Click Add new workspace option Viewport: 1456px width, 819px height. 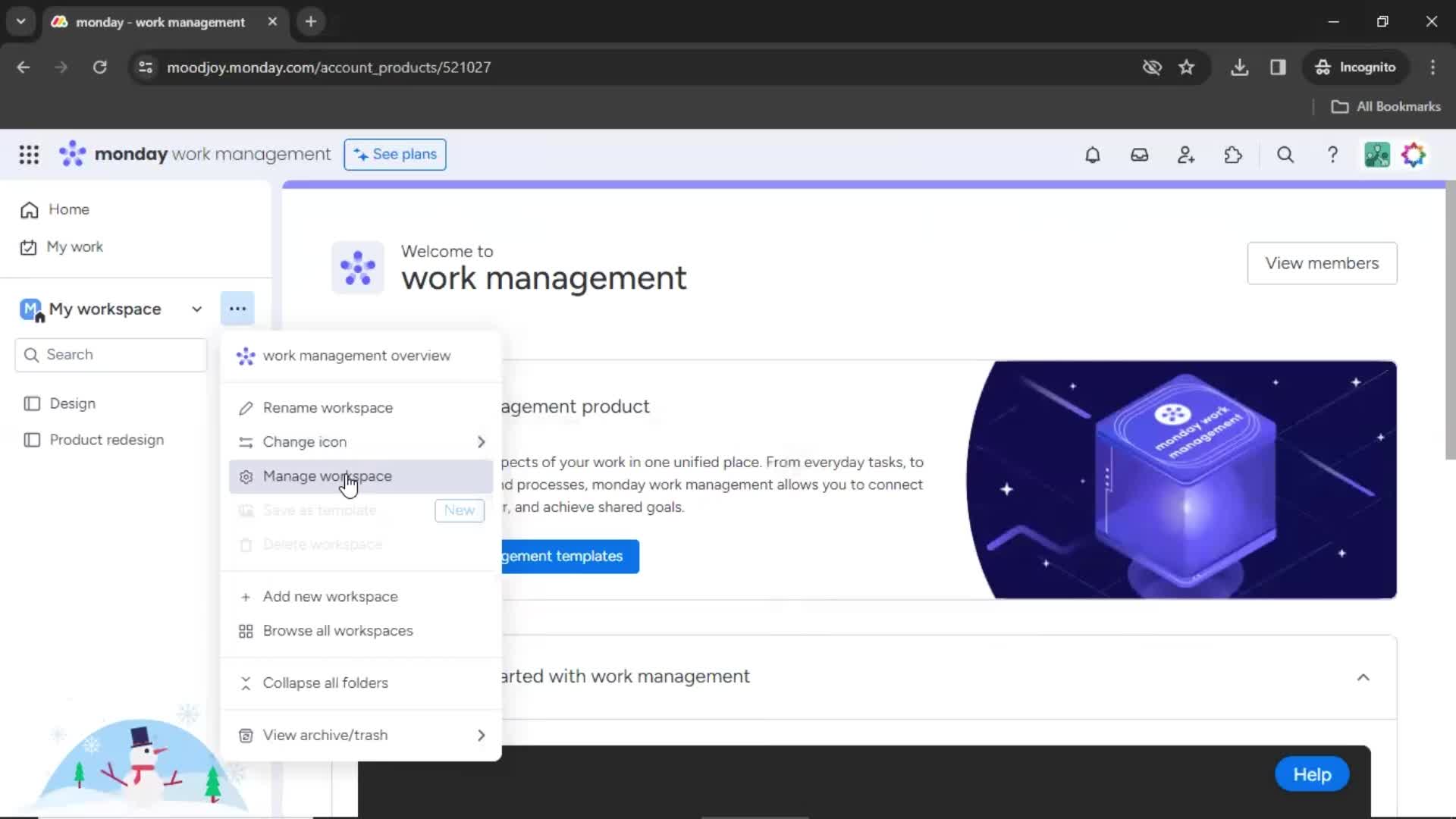[x=330, y=596]
